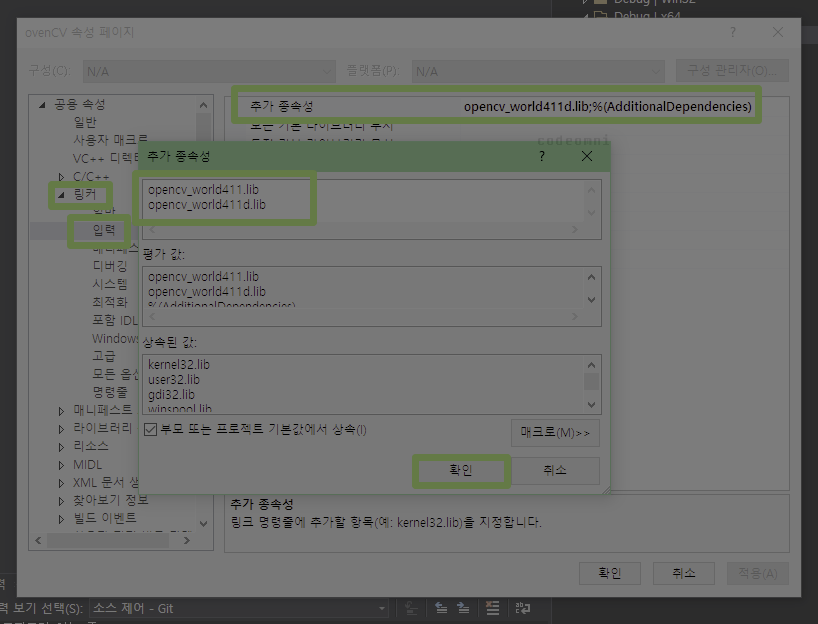Click gdi32.lib in 상속된 값 list
Viewport: 818px width, 624px height.
click(x=171, y=394)
